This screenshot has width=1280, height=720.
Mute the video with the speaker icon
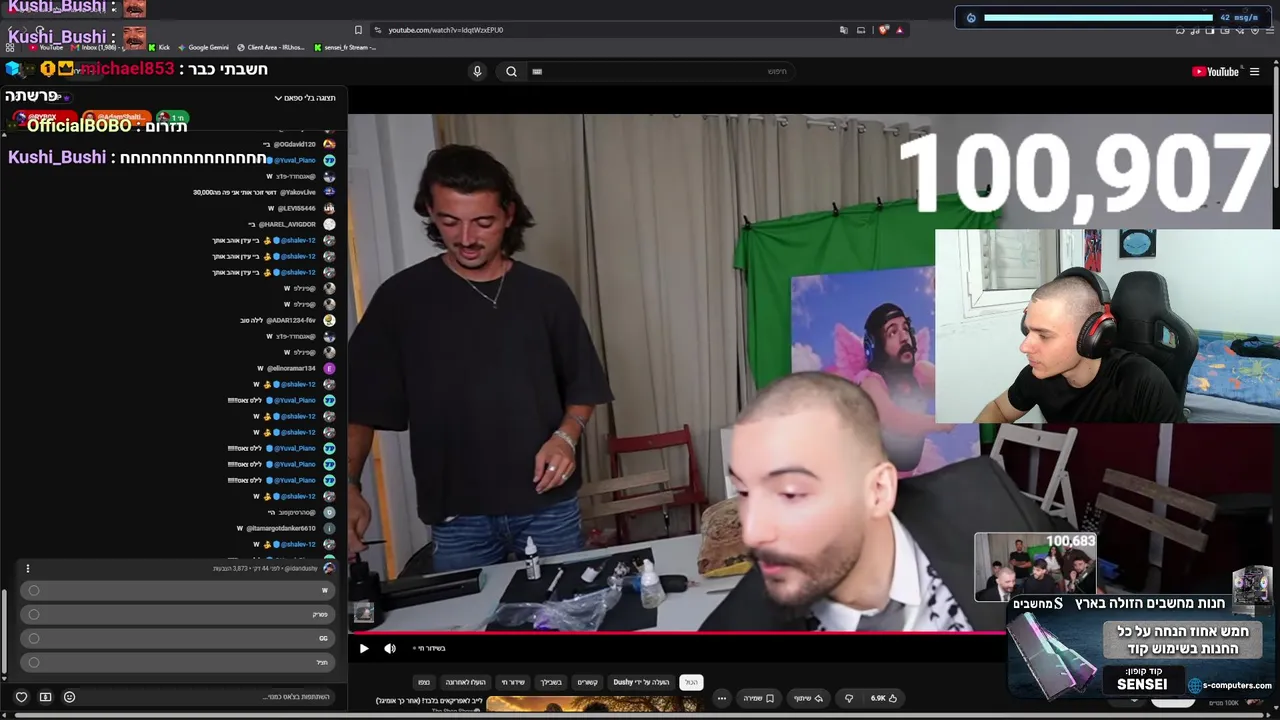390,648
